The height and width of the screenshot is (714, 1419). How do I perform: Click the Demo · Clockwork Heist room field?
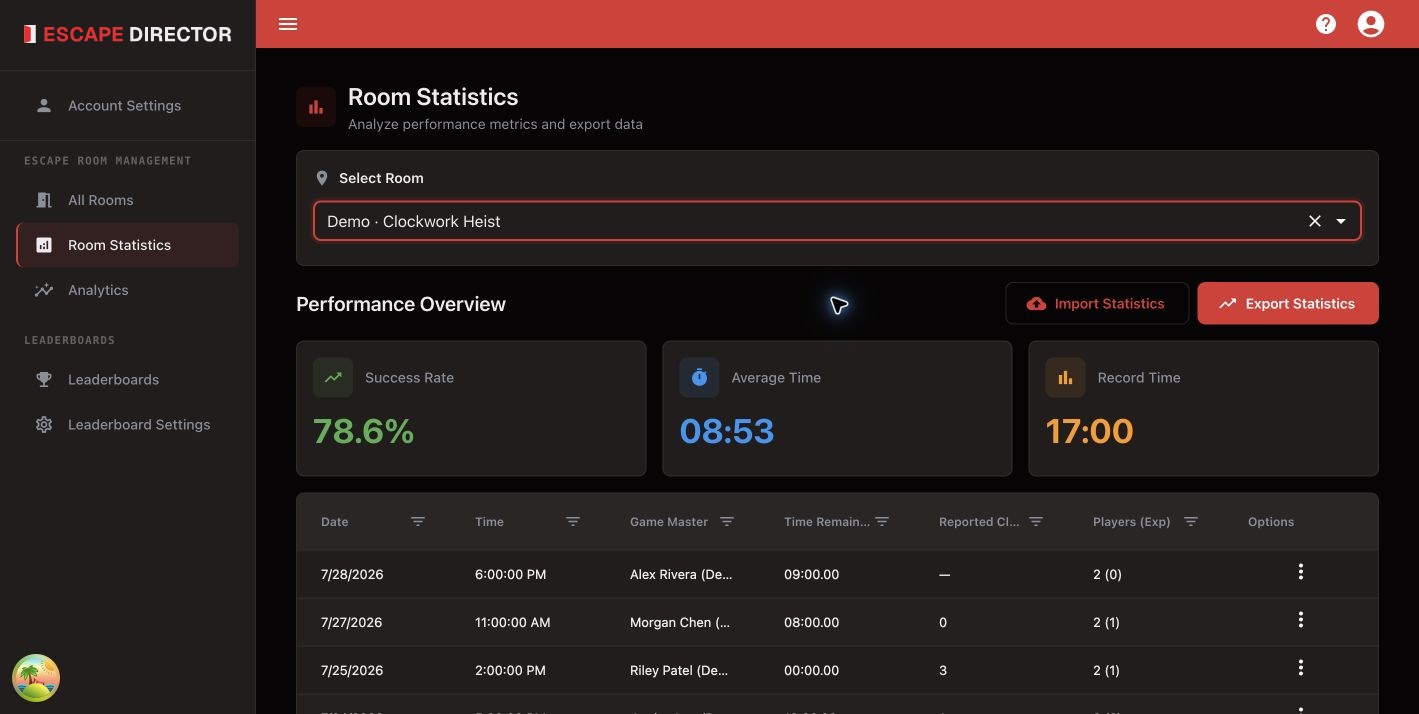click(837, 221)
